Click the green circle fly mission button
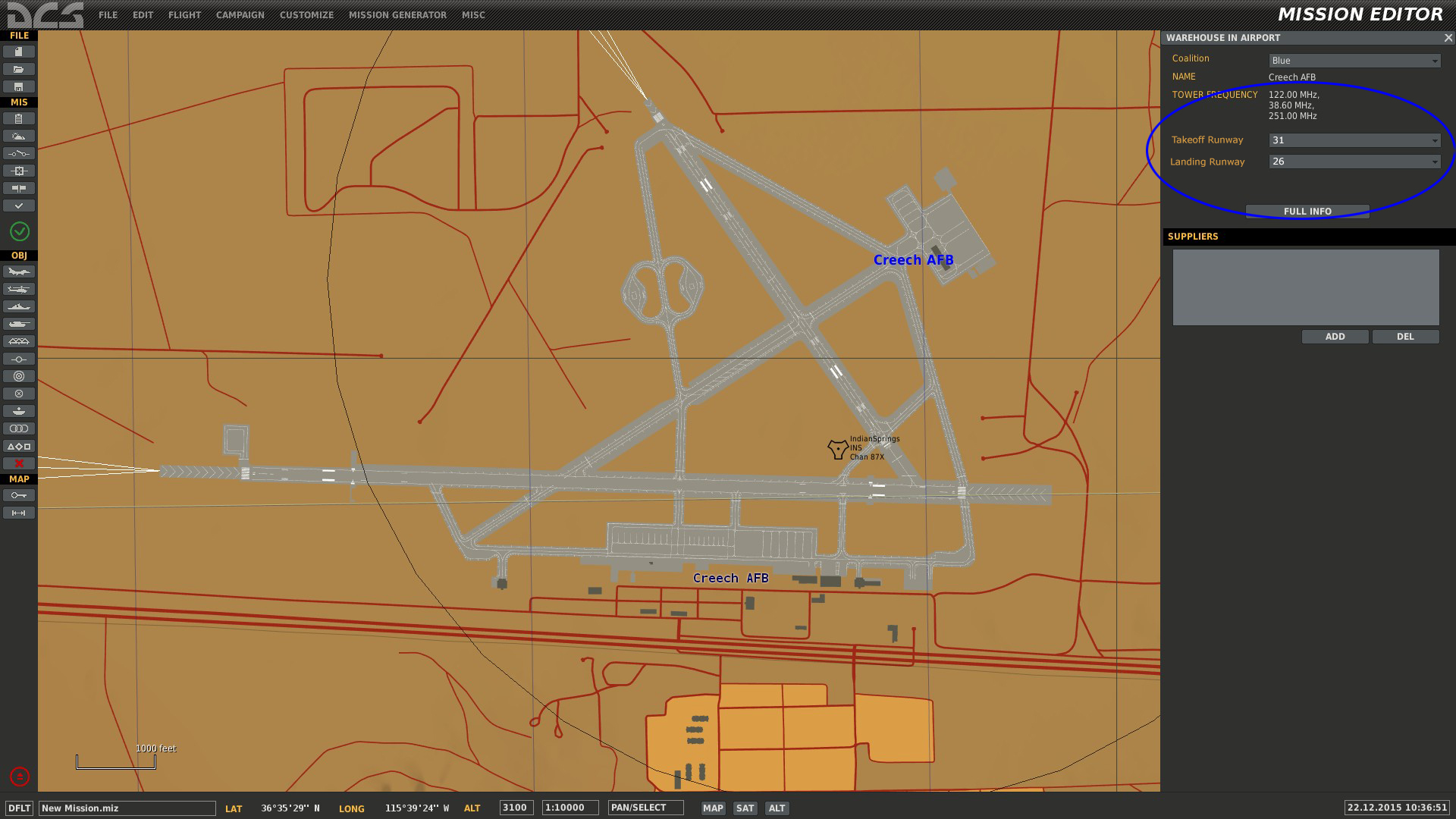 19,231
